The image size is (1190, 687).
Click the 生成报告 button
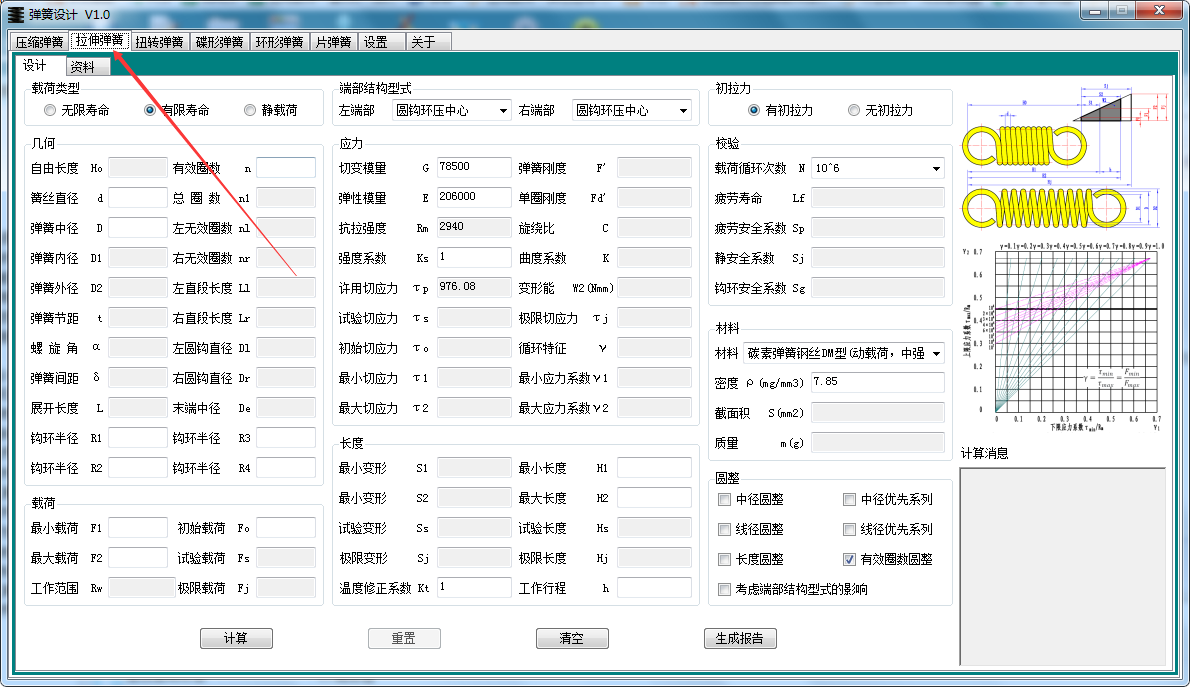pyautogui.click(x=740, y=638)
